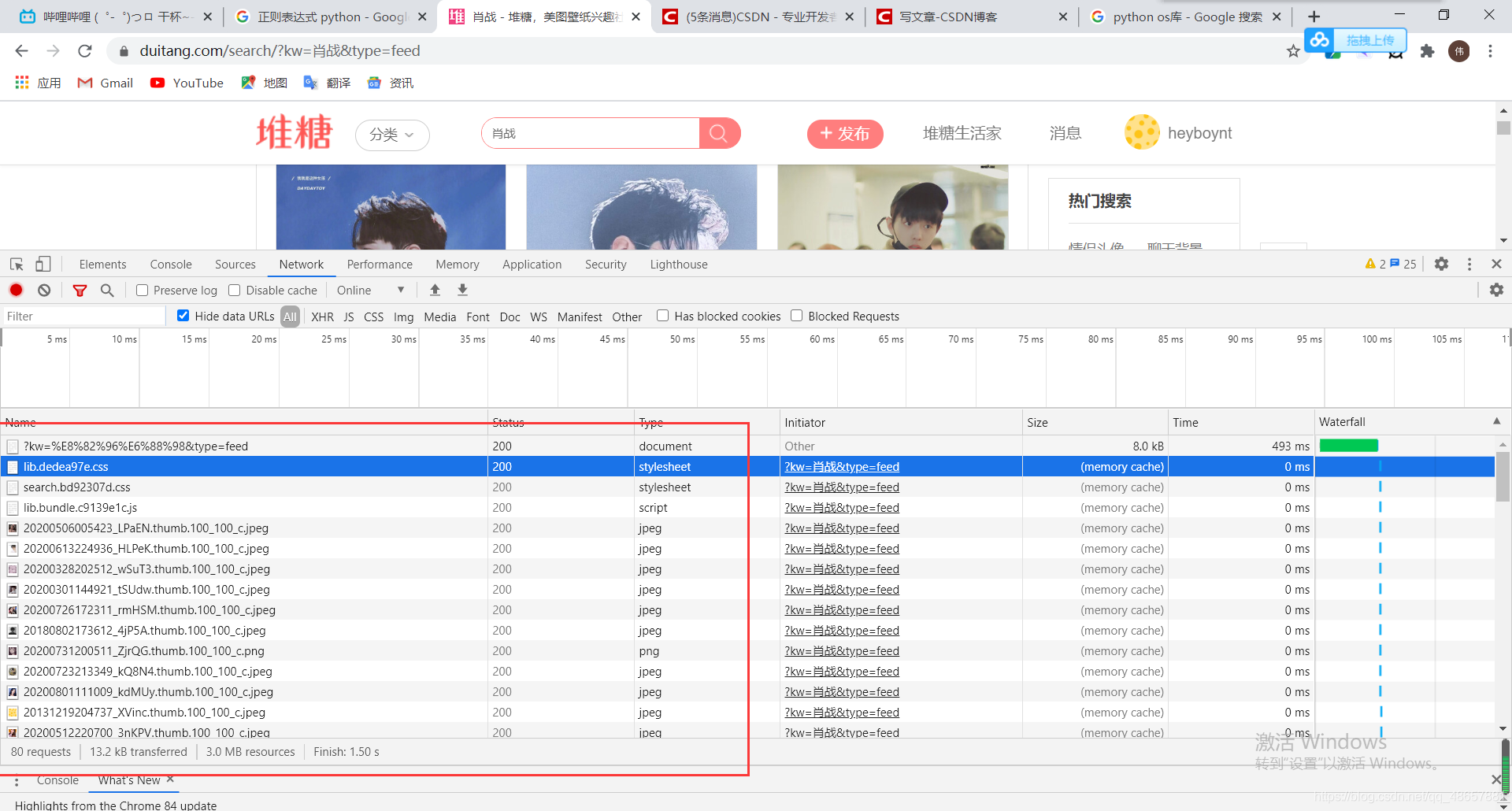Click the messages count indicator
The image size is (1512, 811).
(1403, 264)
